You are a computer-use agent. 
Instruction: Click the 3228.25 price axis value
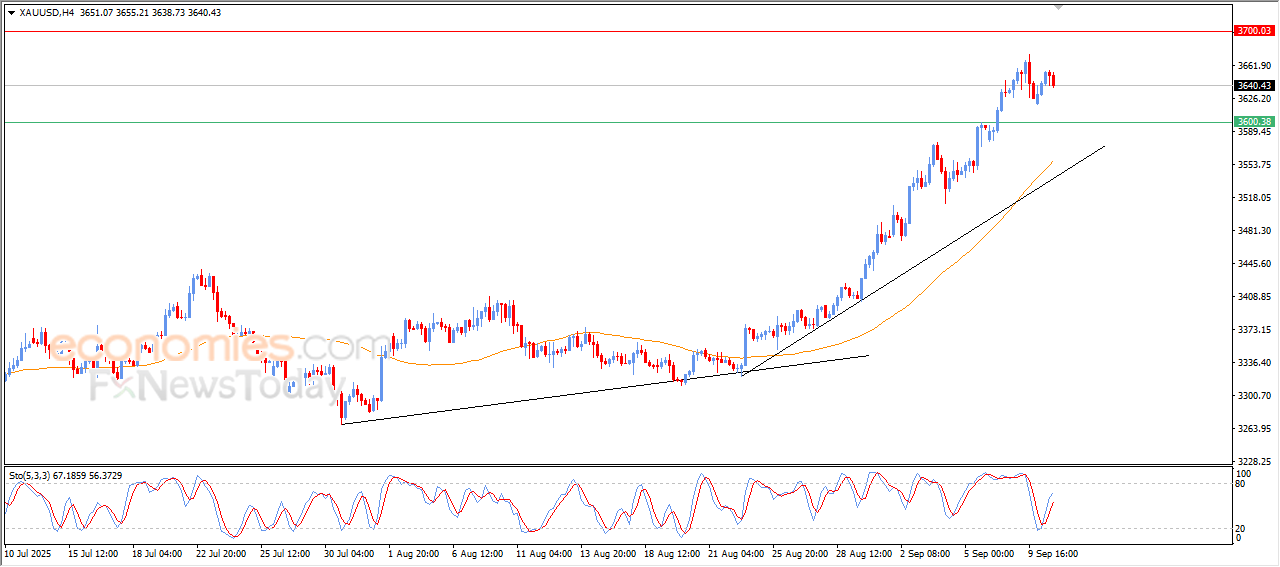click(1254, 462)
